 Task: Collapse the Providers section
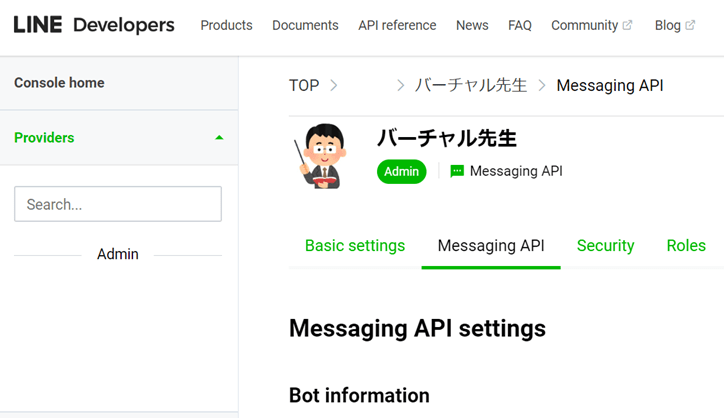coord(119,138)
